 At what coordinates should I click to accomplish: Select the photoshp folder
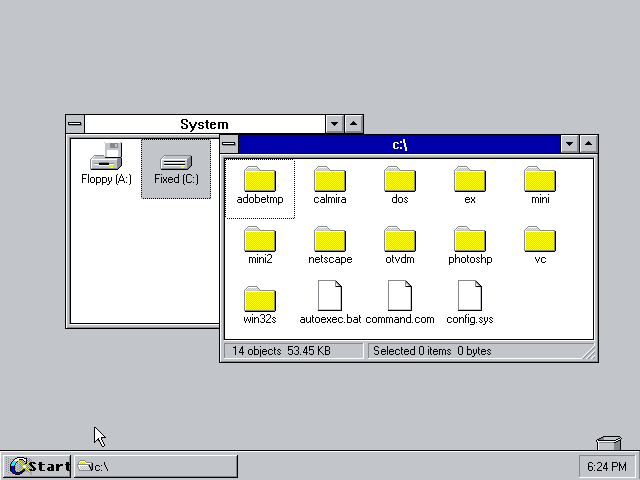470,240
